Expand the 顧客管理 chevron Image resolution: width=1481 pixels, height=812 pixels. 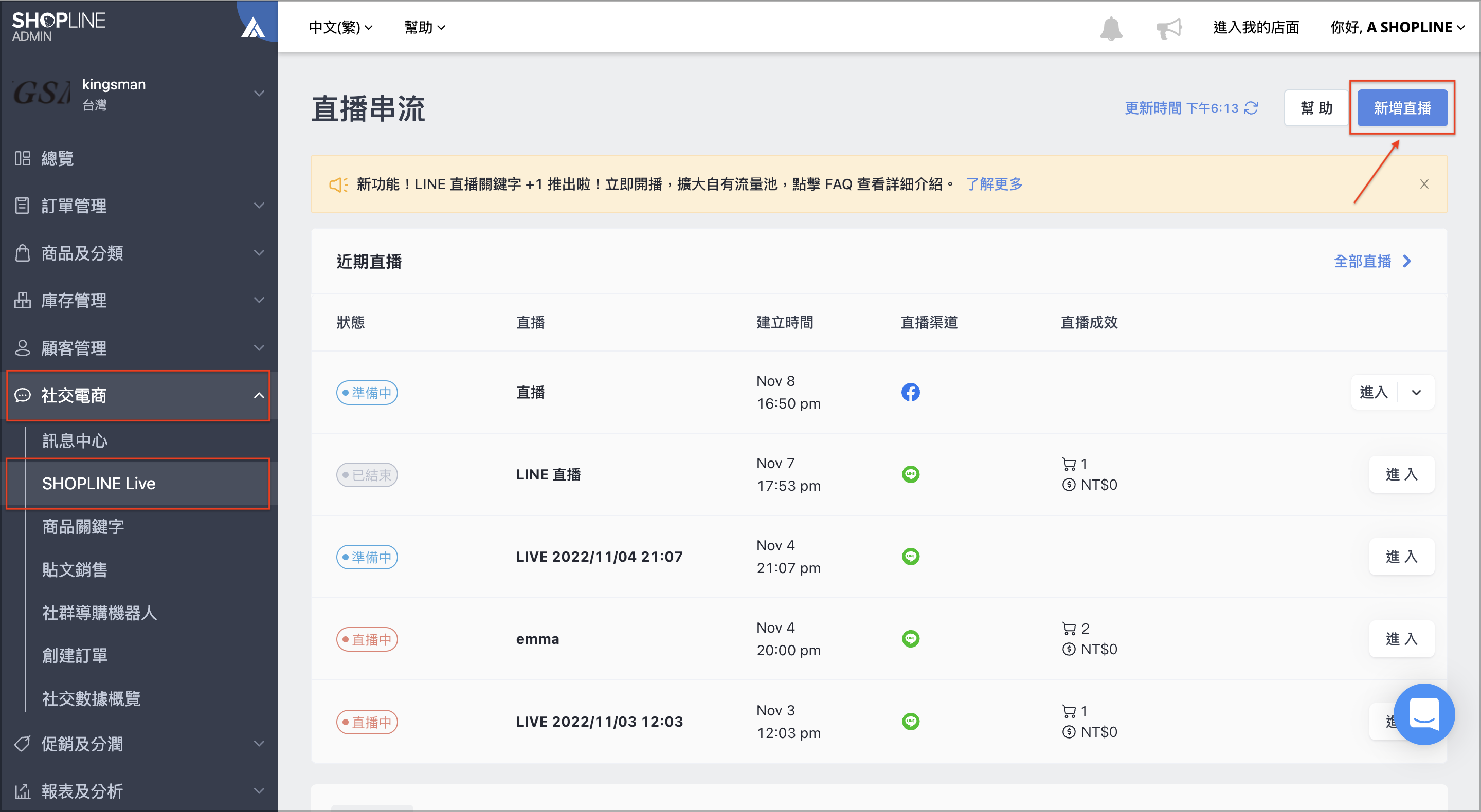[259, 348]
